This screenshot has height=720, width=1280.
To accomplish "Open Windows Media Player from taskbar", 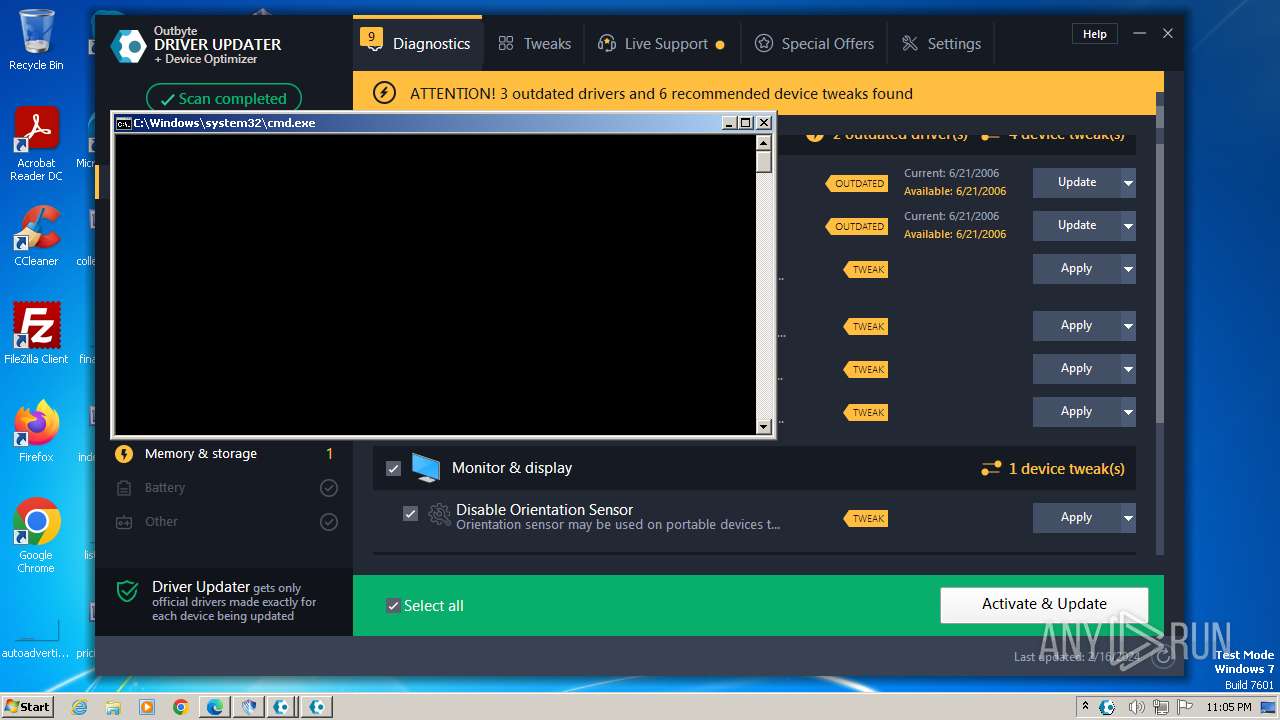I will click(x=147, y=707).
